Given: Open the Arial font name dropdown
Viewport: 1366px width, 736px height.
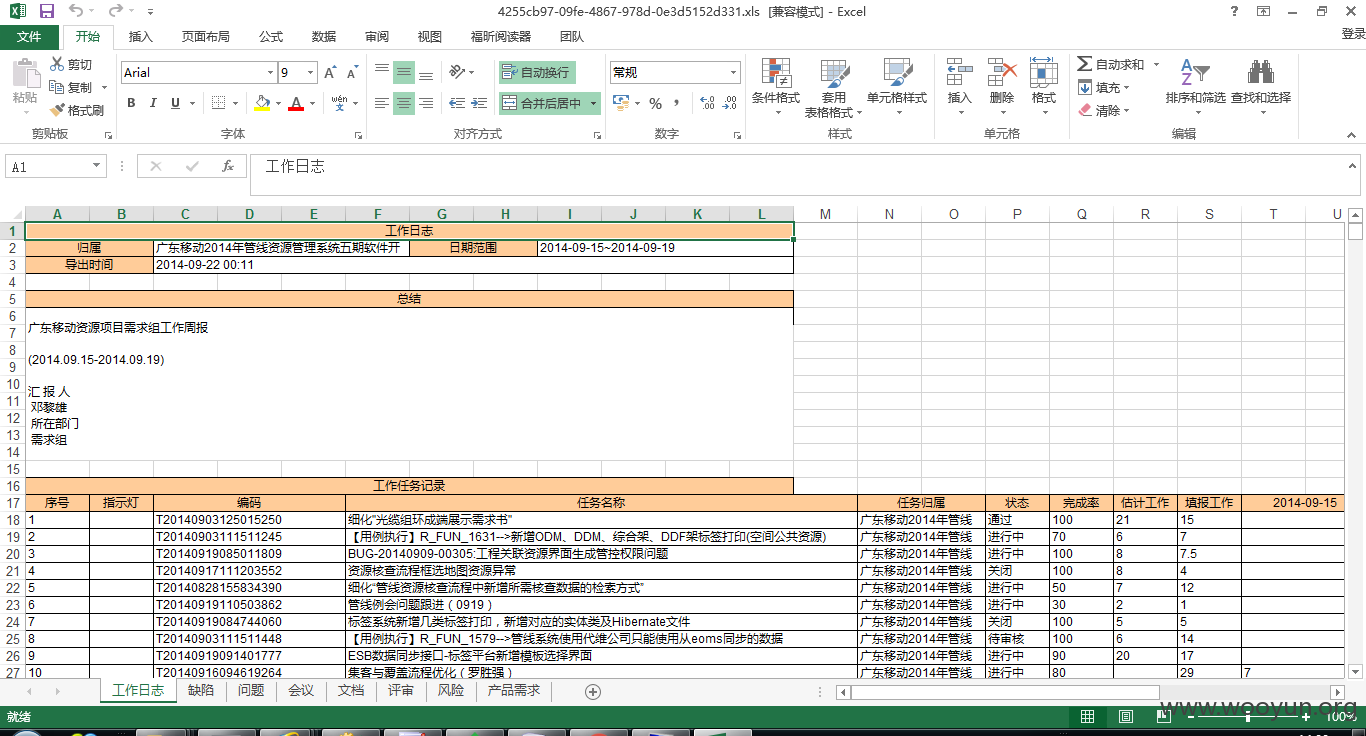Looking at the screenshot, I should (x=270, y=73).
